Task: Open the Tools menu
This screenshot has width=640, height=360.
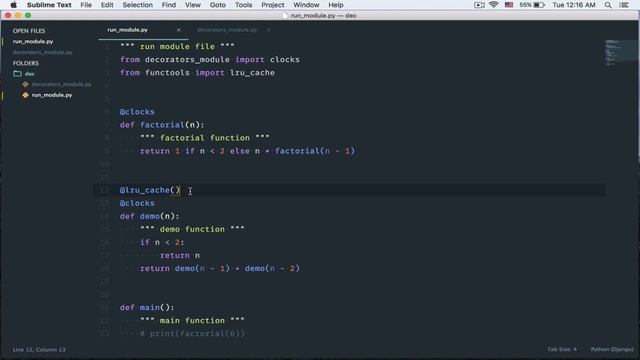Action: pos(243,5)
